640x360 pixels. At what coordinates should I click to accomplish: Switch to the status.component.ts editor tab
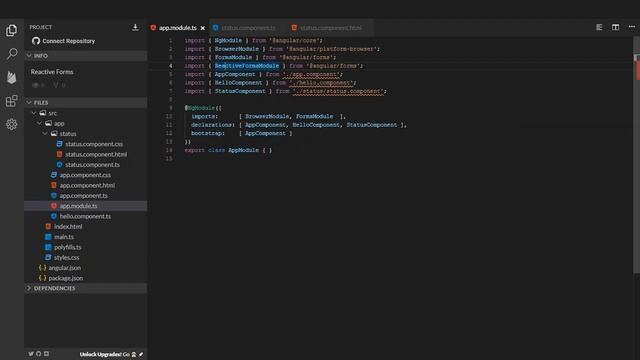248,28
